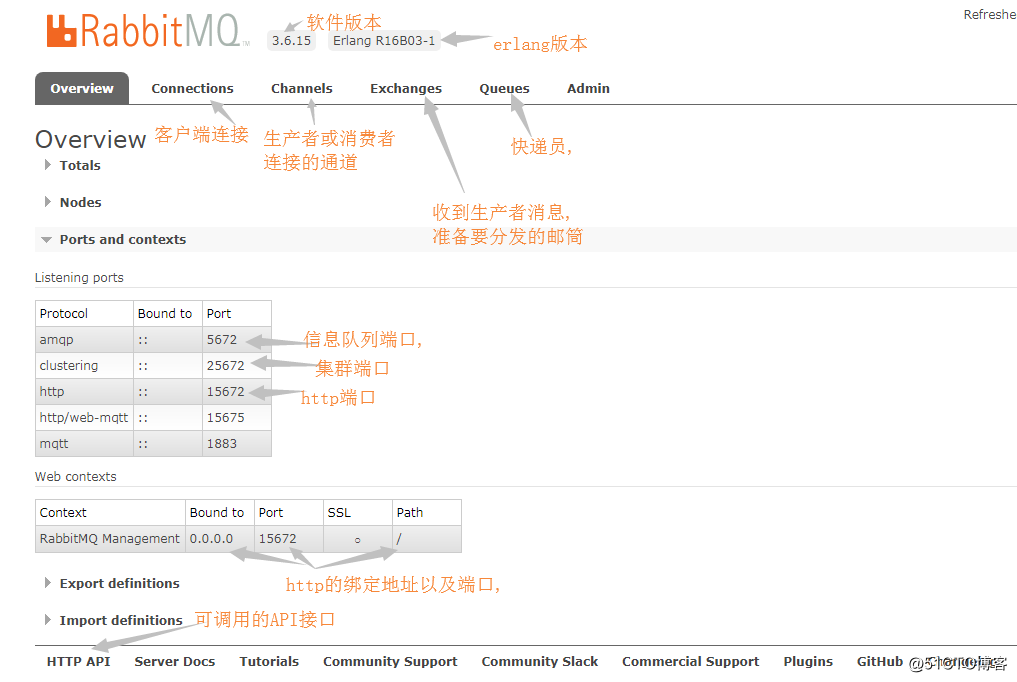Click the Path column header
This screenshot has width=1017, height=682.
coord(427,513)
